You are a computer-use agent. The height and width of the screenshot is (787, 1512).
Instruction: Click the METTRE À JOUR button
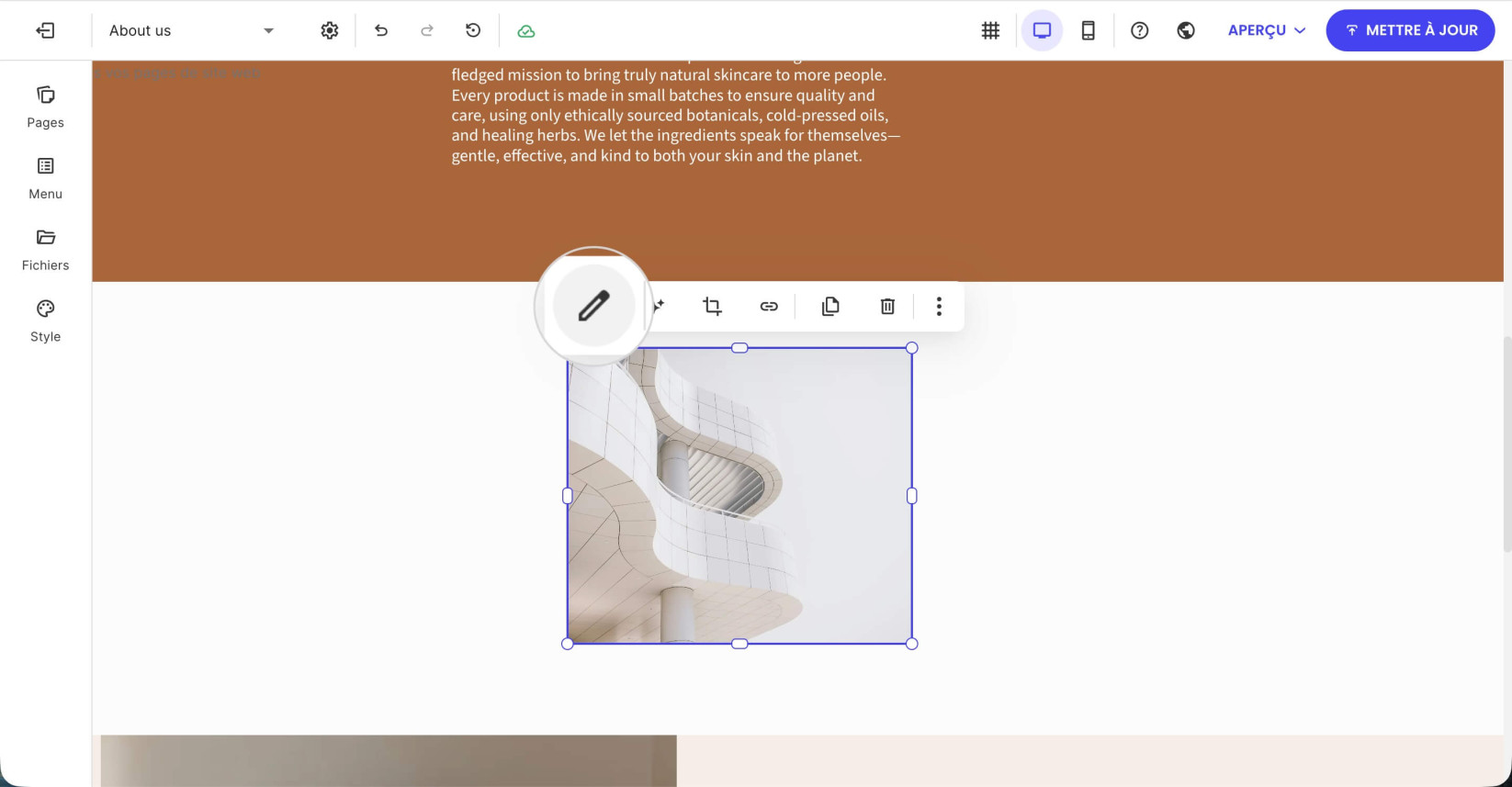coord(1410,30)
